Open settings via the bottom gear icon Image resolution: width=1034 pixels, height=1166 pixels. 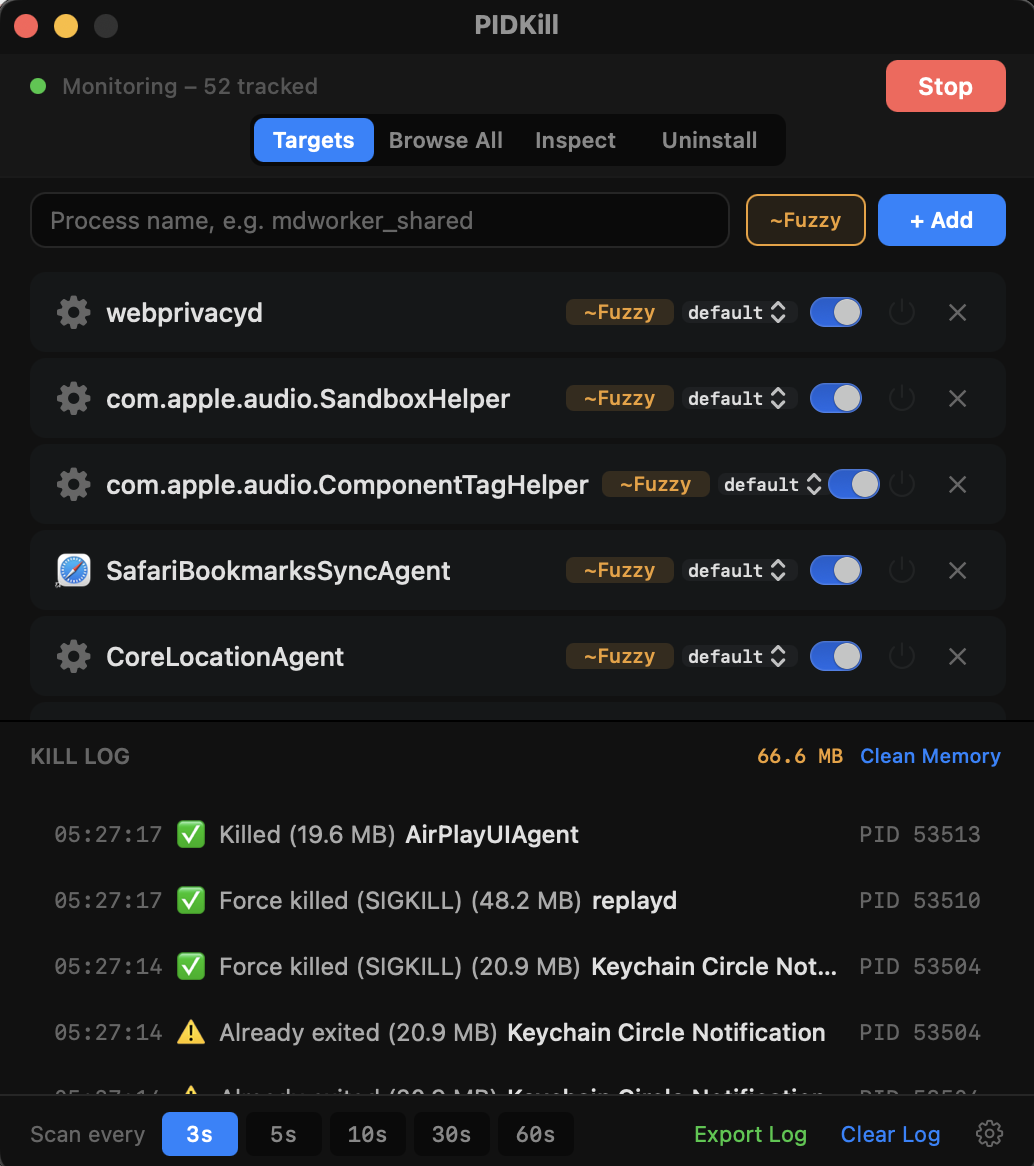coord(989,1134)
